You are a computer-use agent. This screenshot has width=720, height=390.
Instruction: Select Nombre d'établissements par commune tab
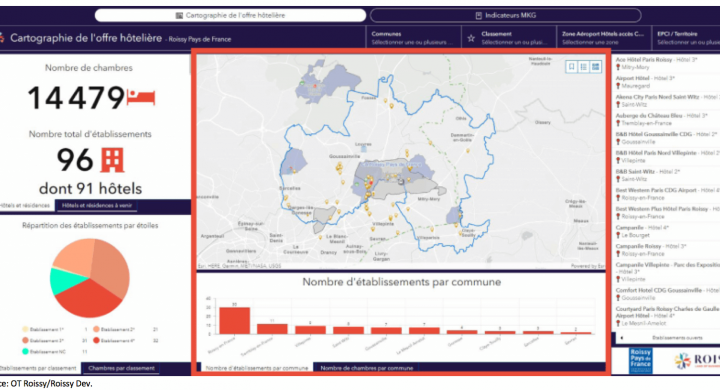(x=257, y=368)
